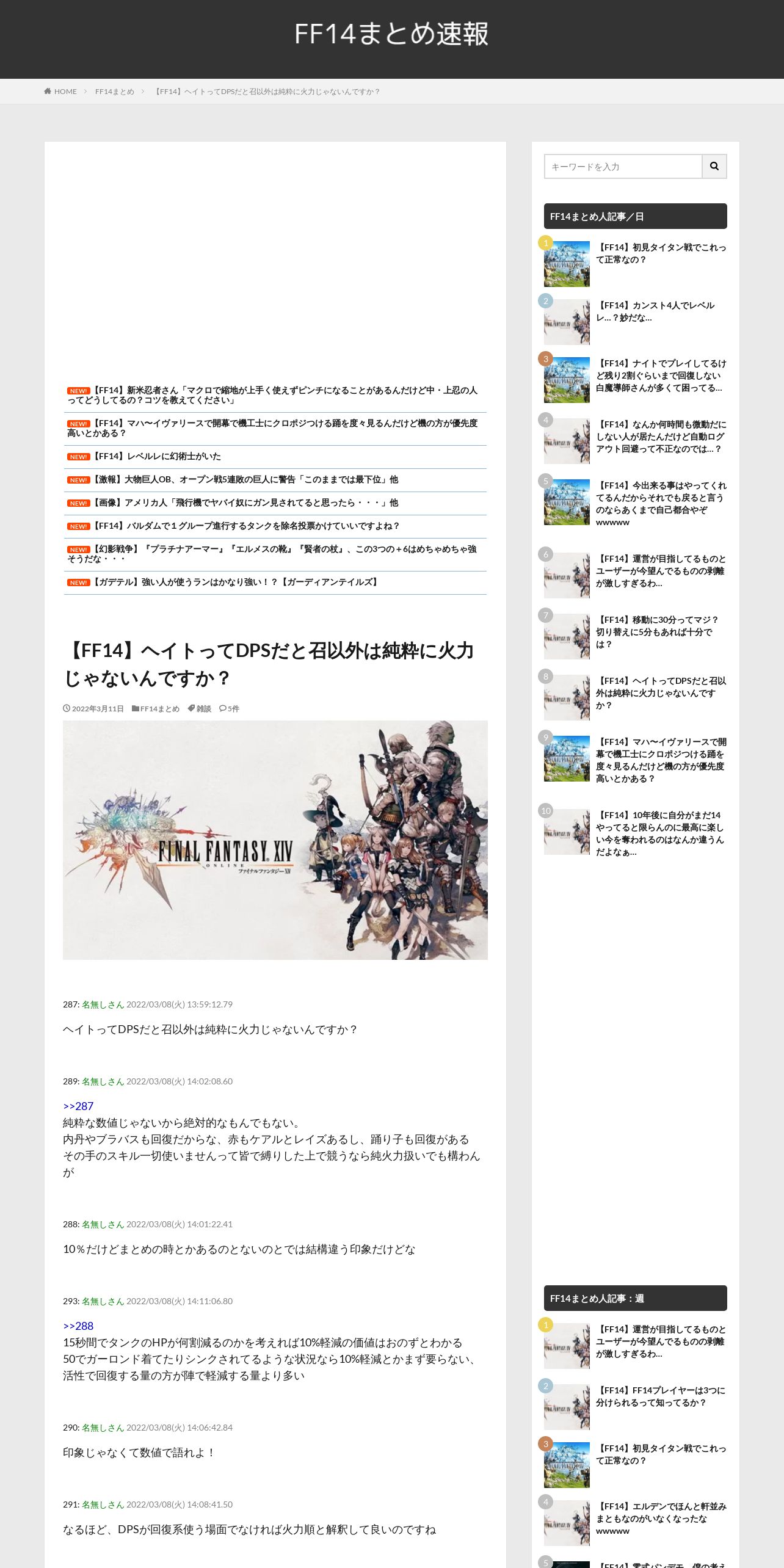Open daily rank 8 thumbnail image
784x1568 pixels.
[567, 697]
